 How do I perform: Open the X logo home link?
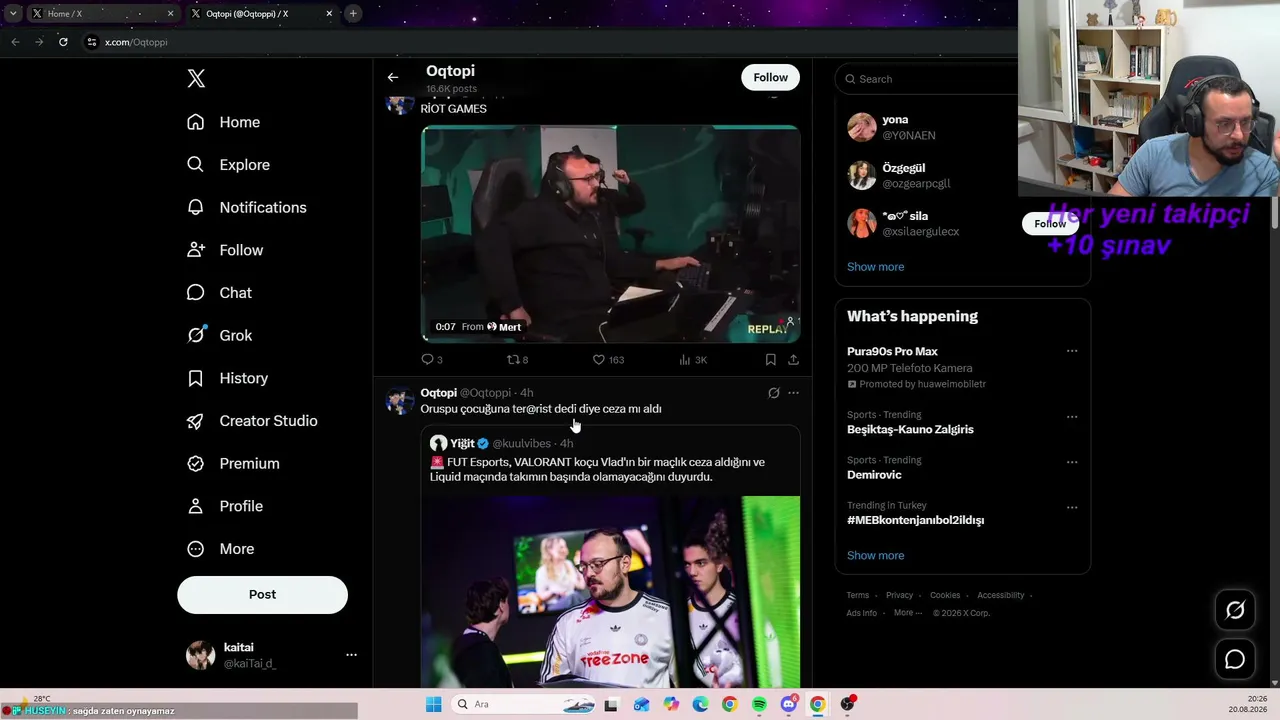point(196,79)
